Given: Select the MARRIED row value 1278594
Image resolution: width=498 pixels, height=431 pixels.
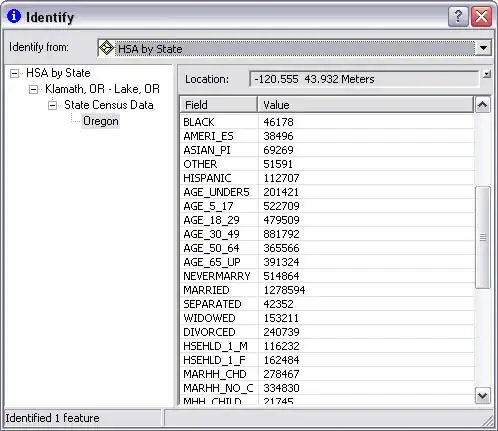Looking at the screenshot, I should [284, 290].
